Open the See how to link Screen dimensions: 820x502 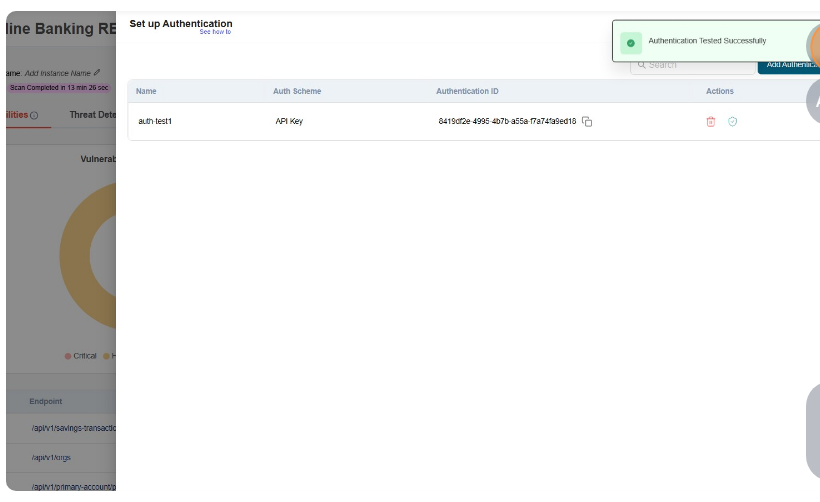pyautogui.click(x=215, y=32)
